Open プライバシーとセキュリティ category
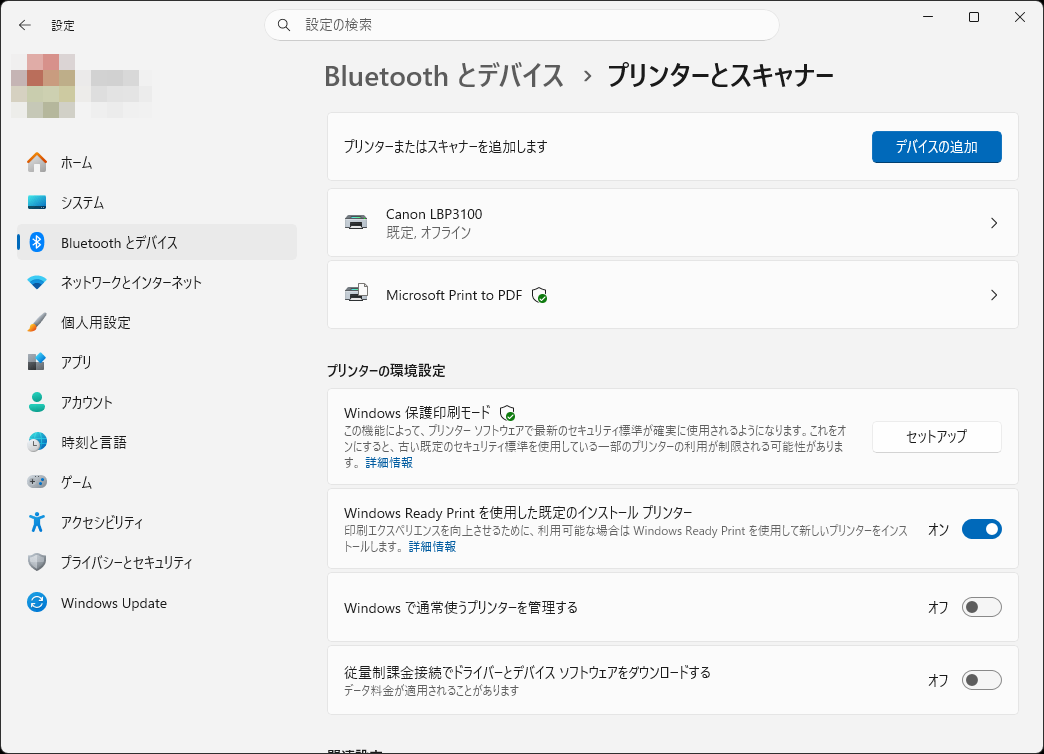This screenshot has height=754, width=1044. pyautogui.click(x=156, y=562)
